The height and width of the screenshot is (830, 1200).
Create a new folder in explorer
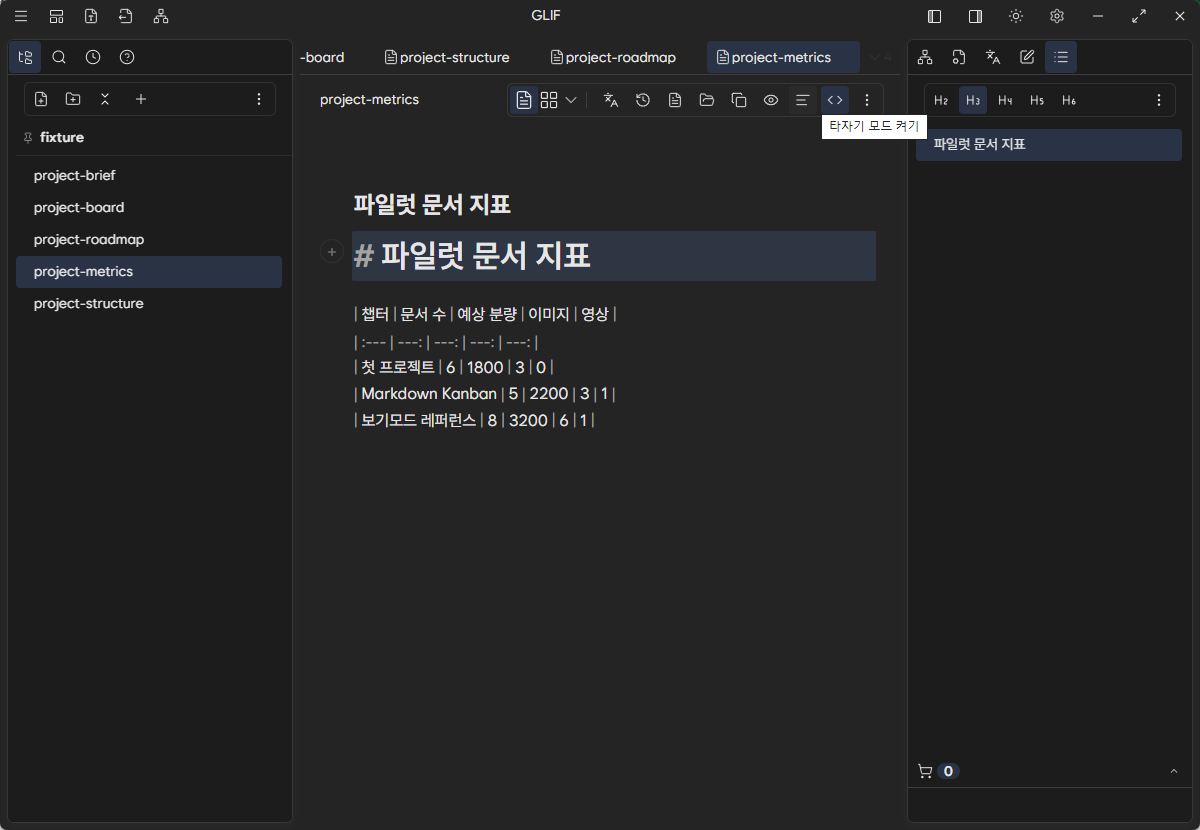tap(73, 99)
